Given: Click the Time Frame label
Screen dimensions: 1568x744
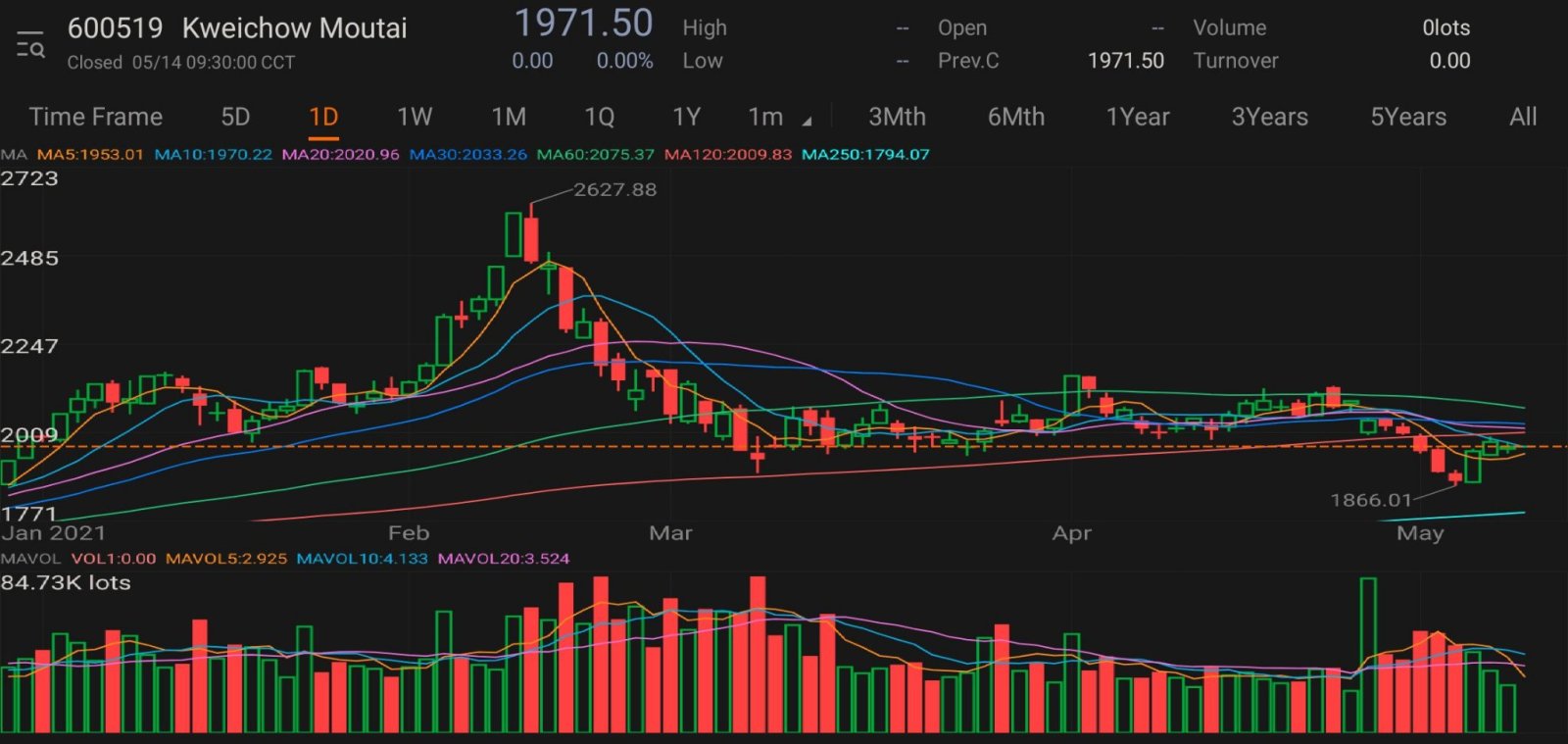Looking at the screenshot, I should (96, 117).
